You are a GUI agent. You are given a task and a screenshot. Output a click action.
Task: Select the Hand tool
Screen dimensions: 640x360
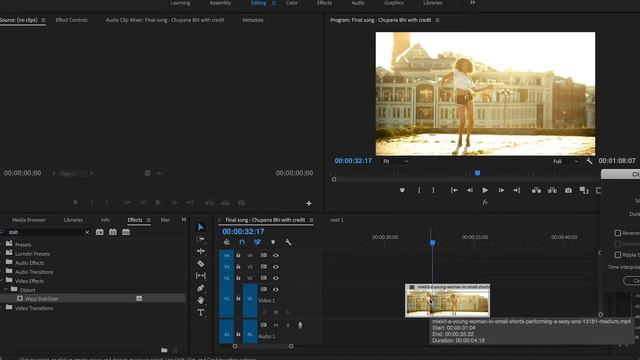pos(200,300)
